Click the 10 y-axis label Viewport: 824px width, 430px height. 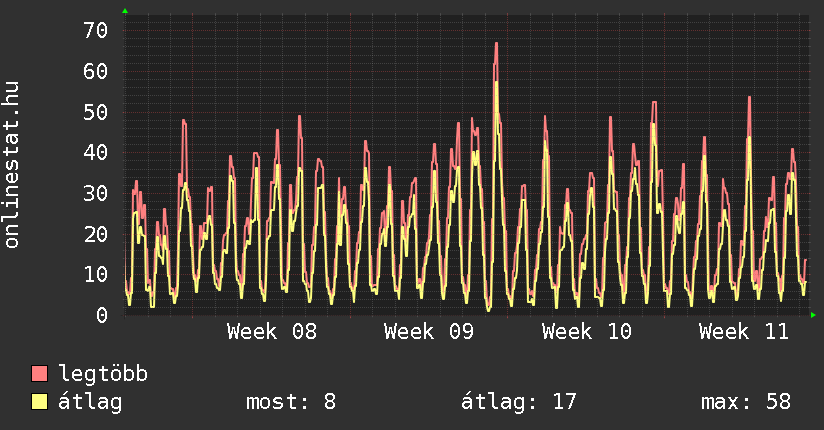95,274
